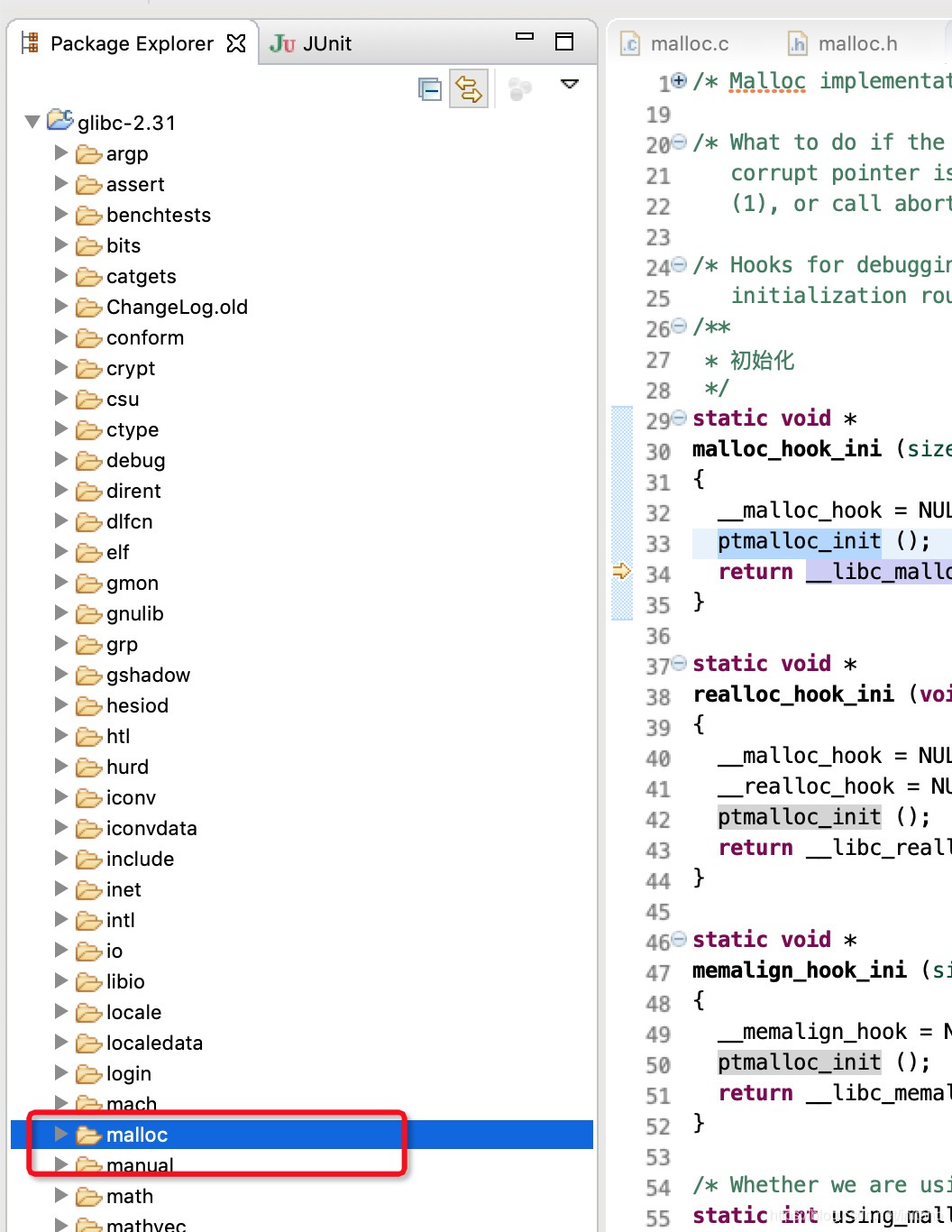This screenshot has width=952, height=1232.
Task: Collapse the fold marker at line 26
Action: (680, 326)
